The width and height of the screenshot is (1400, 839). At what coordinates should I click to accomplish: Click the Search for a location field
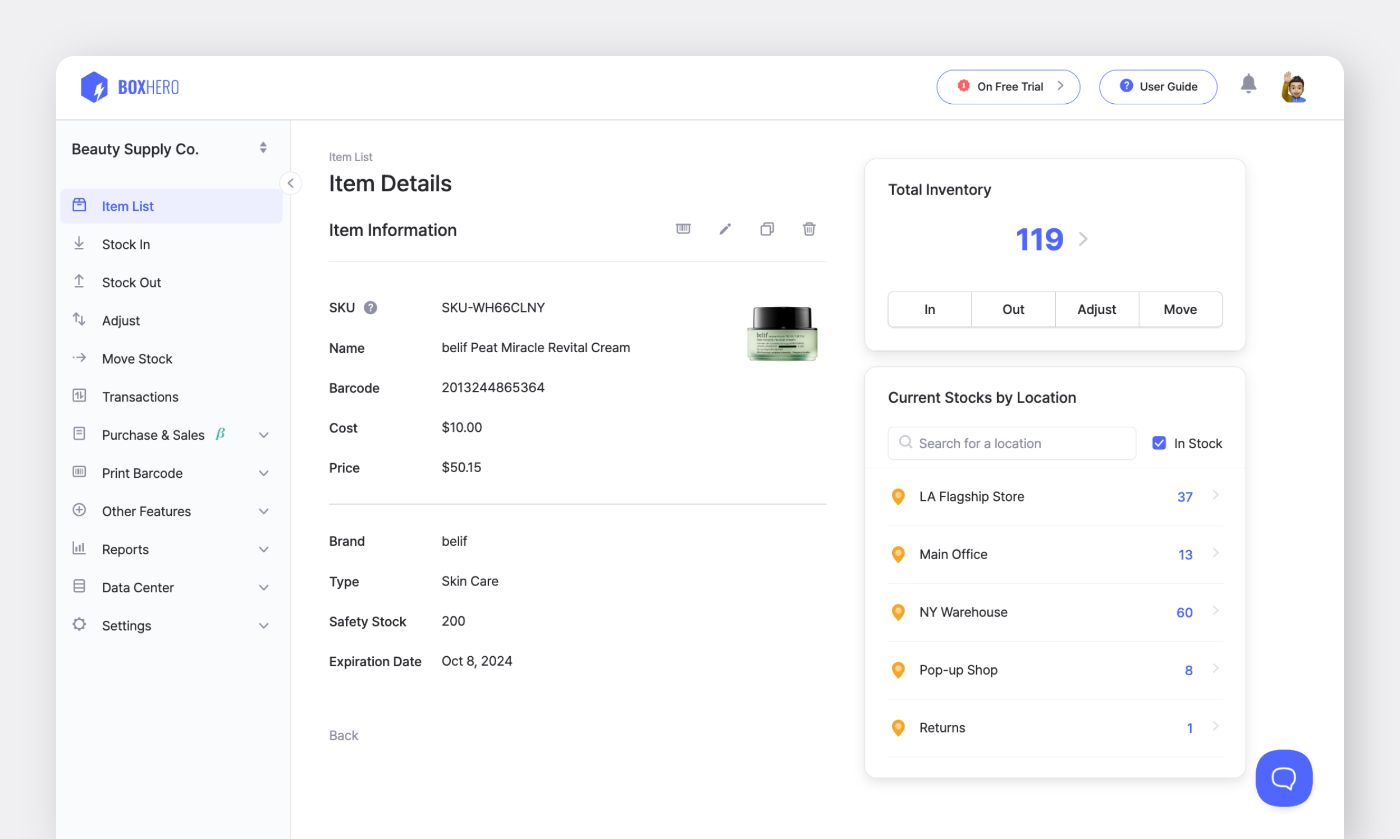point(1012,443)
